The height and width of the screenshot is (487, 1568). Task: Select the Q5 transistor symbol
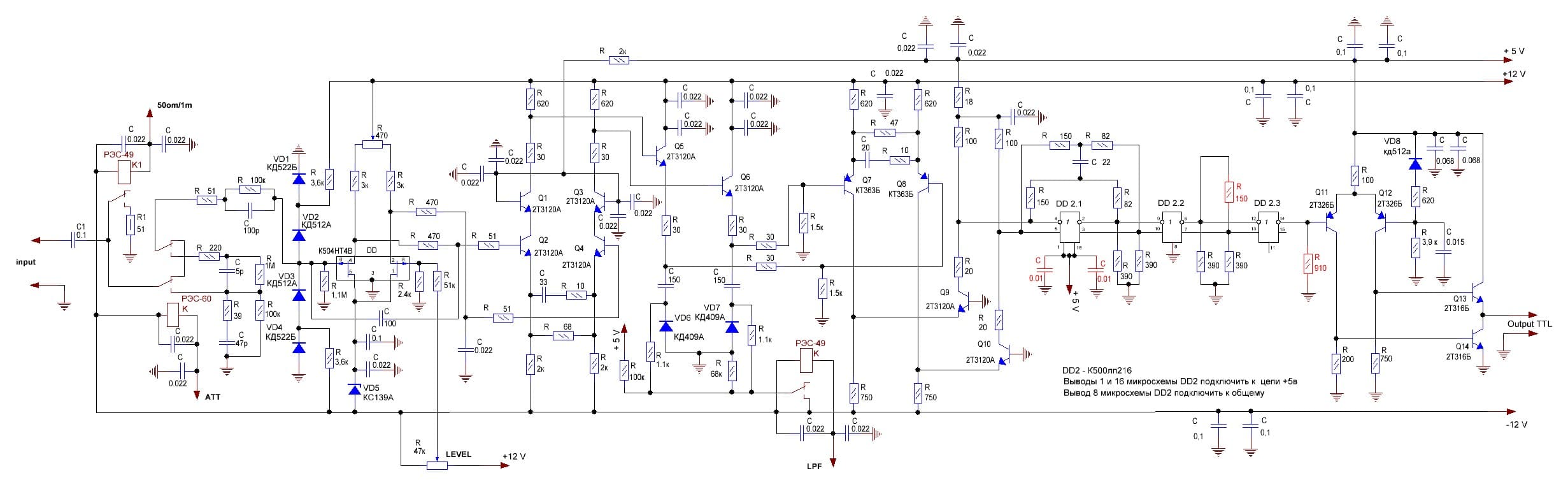pyautogui.click(x=660, y=154)
